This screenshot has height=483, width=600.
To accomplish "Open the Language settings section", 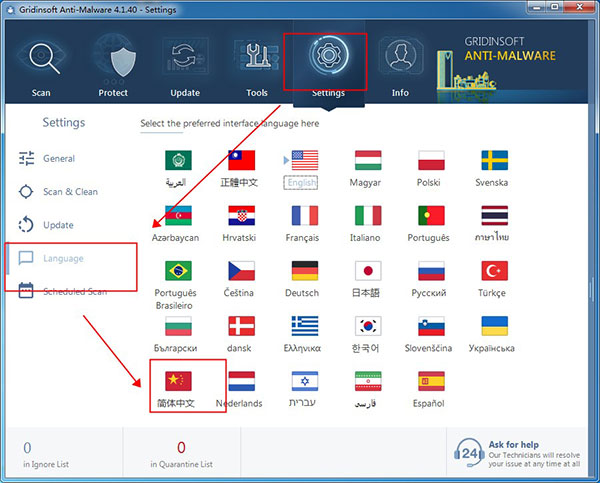I will click(x=51, y=258).
